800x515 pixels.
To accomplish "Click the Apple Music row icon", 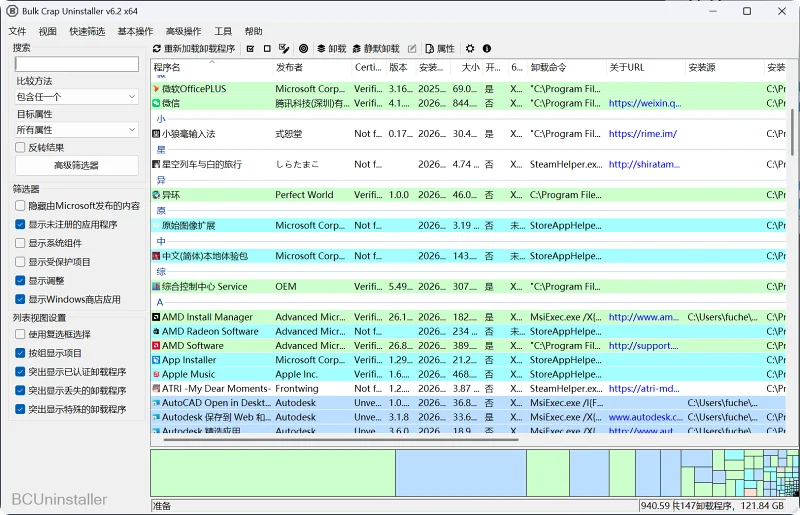I will click(156, 374).
